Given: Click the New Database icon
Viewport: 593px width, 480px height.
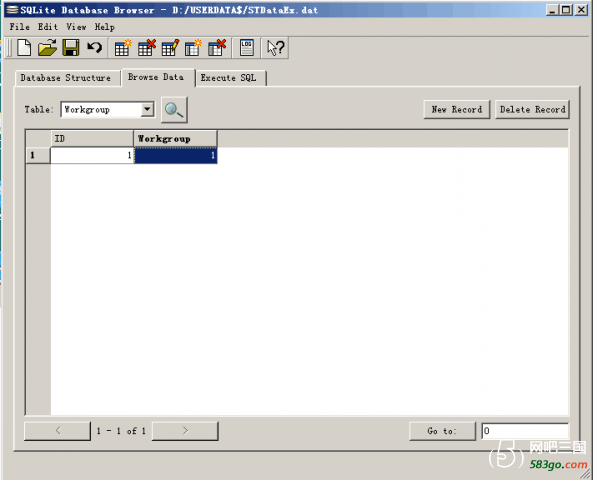Looking at the screenshot, I should (24, 48).
